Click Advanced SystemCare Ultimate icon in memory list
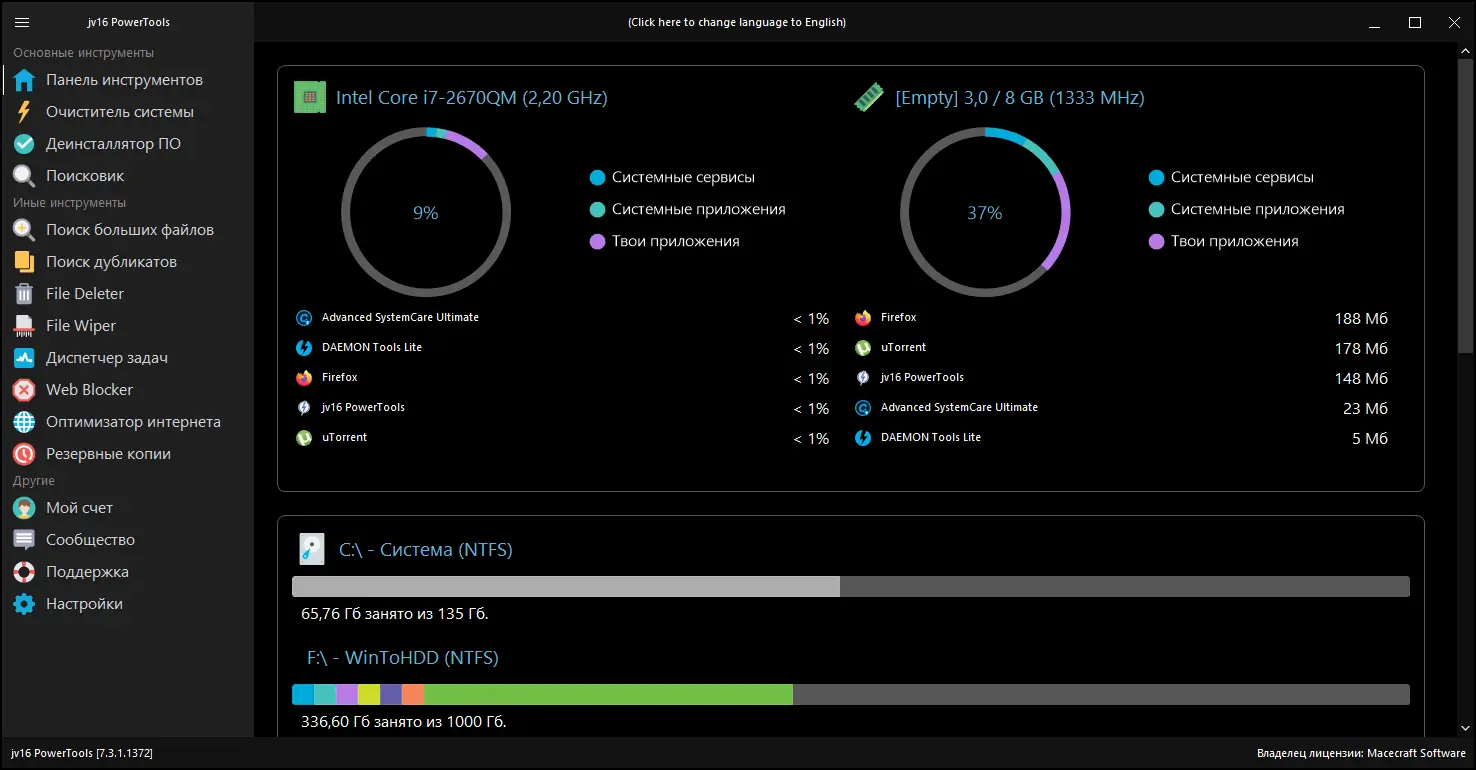 [863, 408]
